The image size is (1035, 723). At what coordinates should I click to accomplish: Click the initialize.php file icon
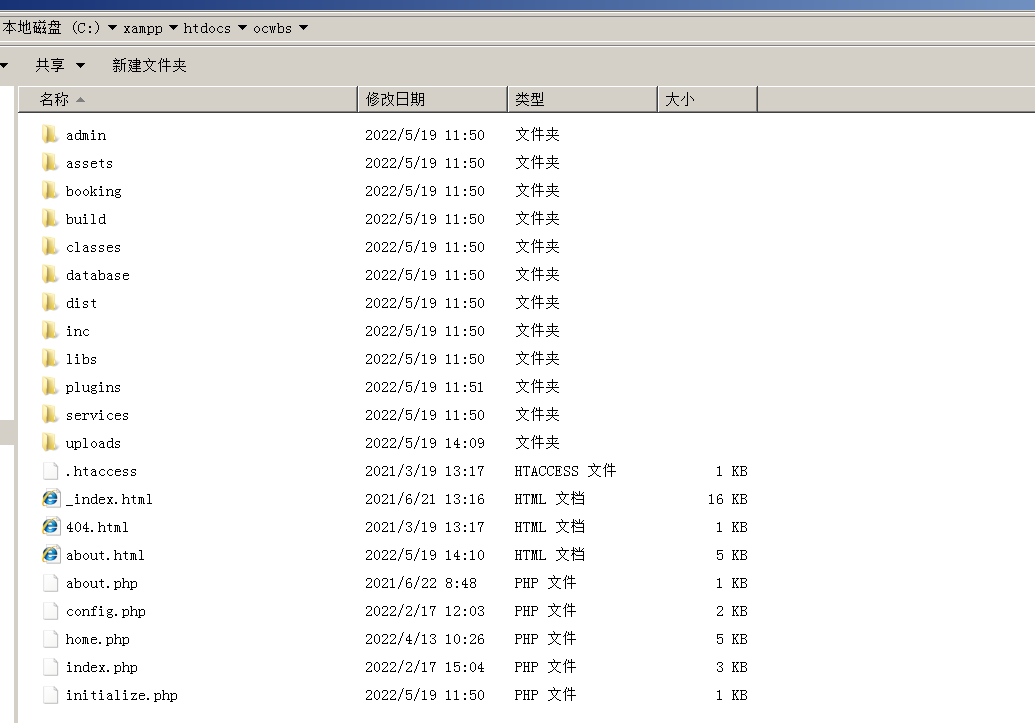[50, 695]
